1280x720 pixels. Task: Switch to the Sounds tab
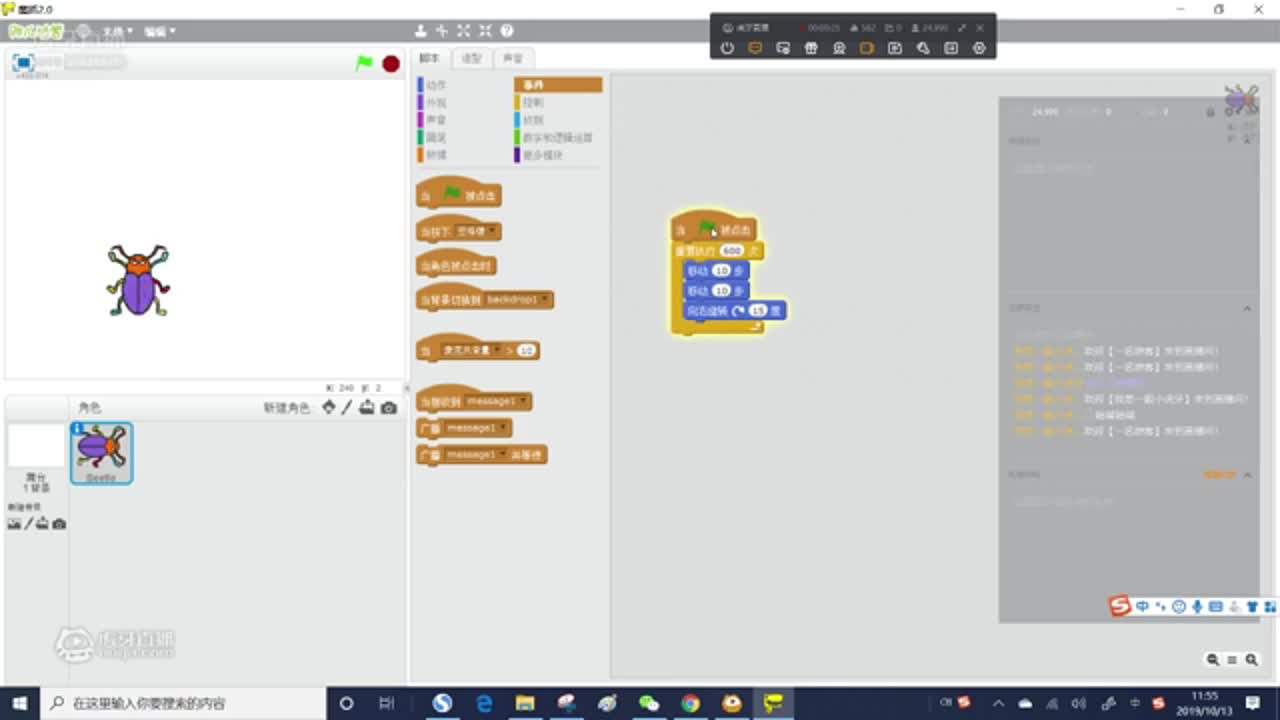click(x=512, y=58)
